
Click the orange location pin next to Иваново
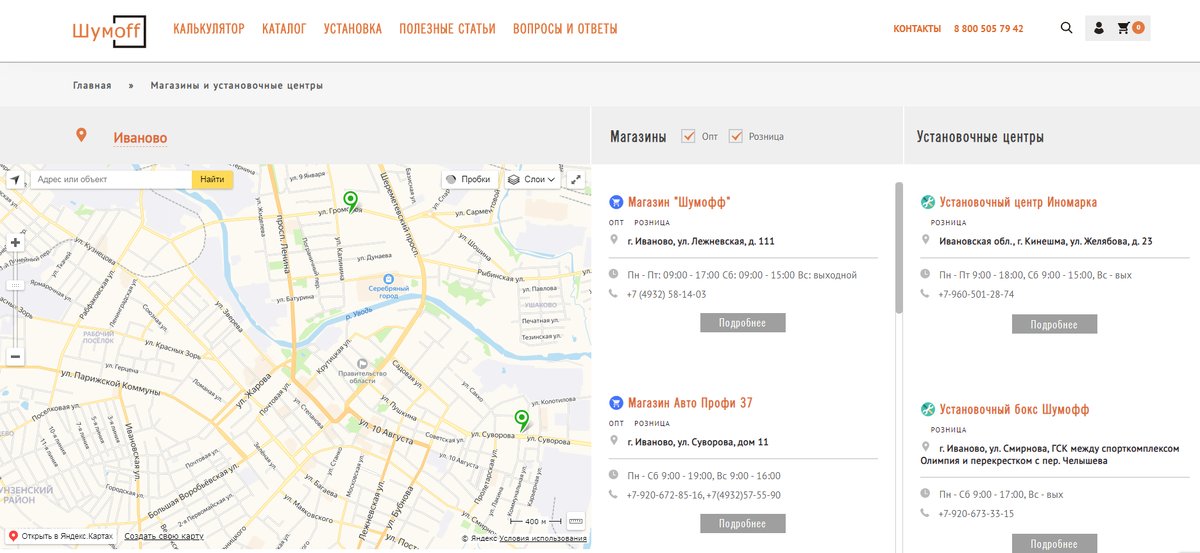(x=82, y=136)
